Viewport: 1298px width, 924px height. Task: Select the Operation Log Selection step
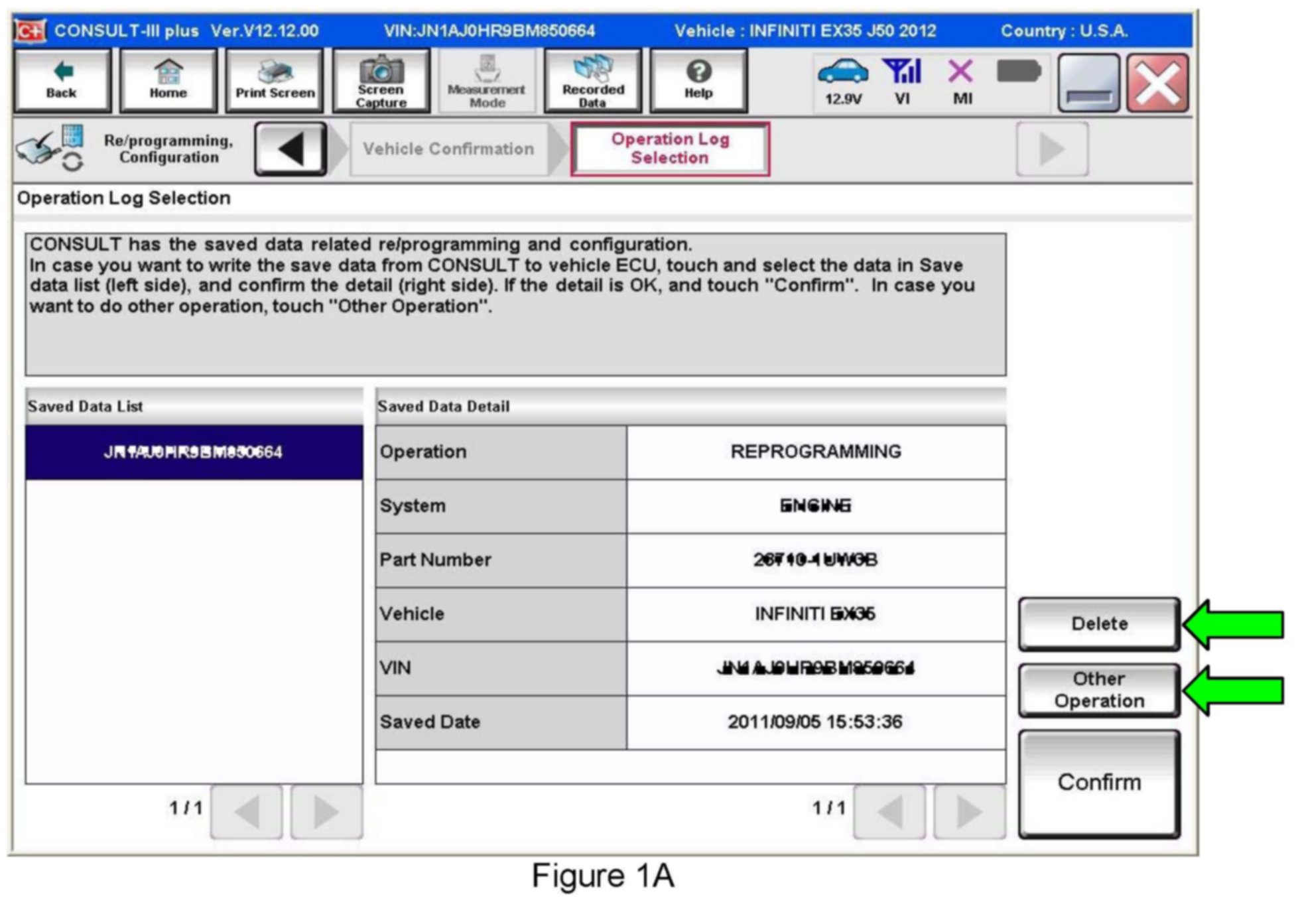669,149
